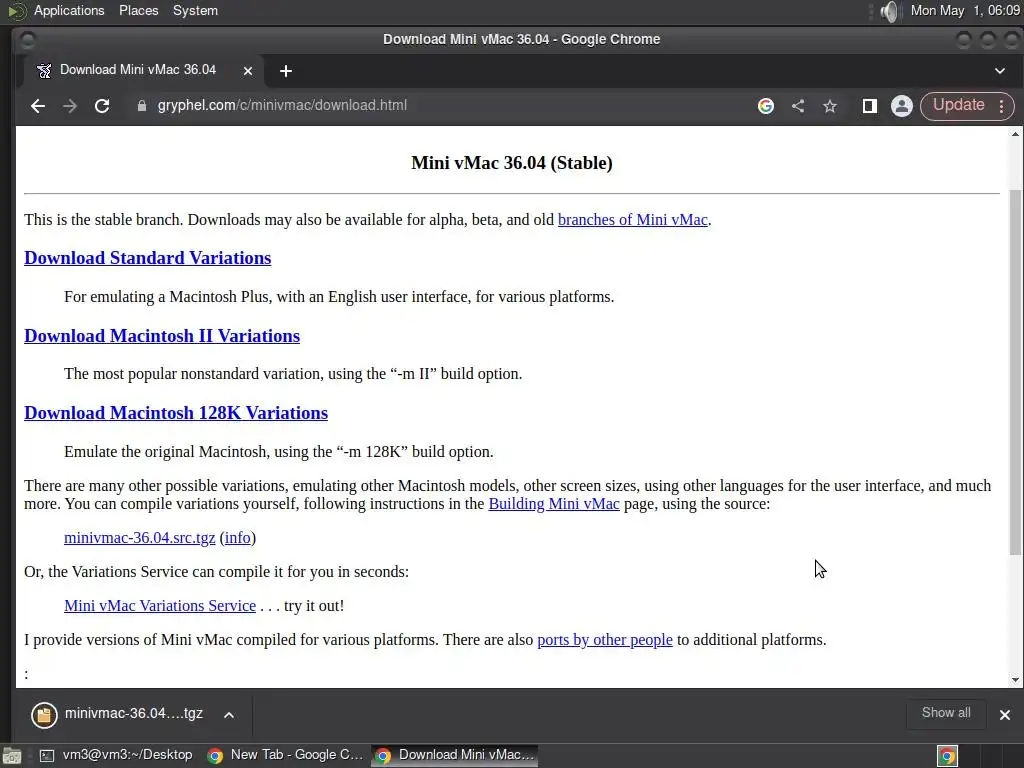
Task: Follow the Building Mini vMac link
Action: coord(554,504)
